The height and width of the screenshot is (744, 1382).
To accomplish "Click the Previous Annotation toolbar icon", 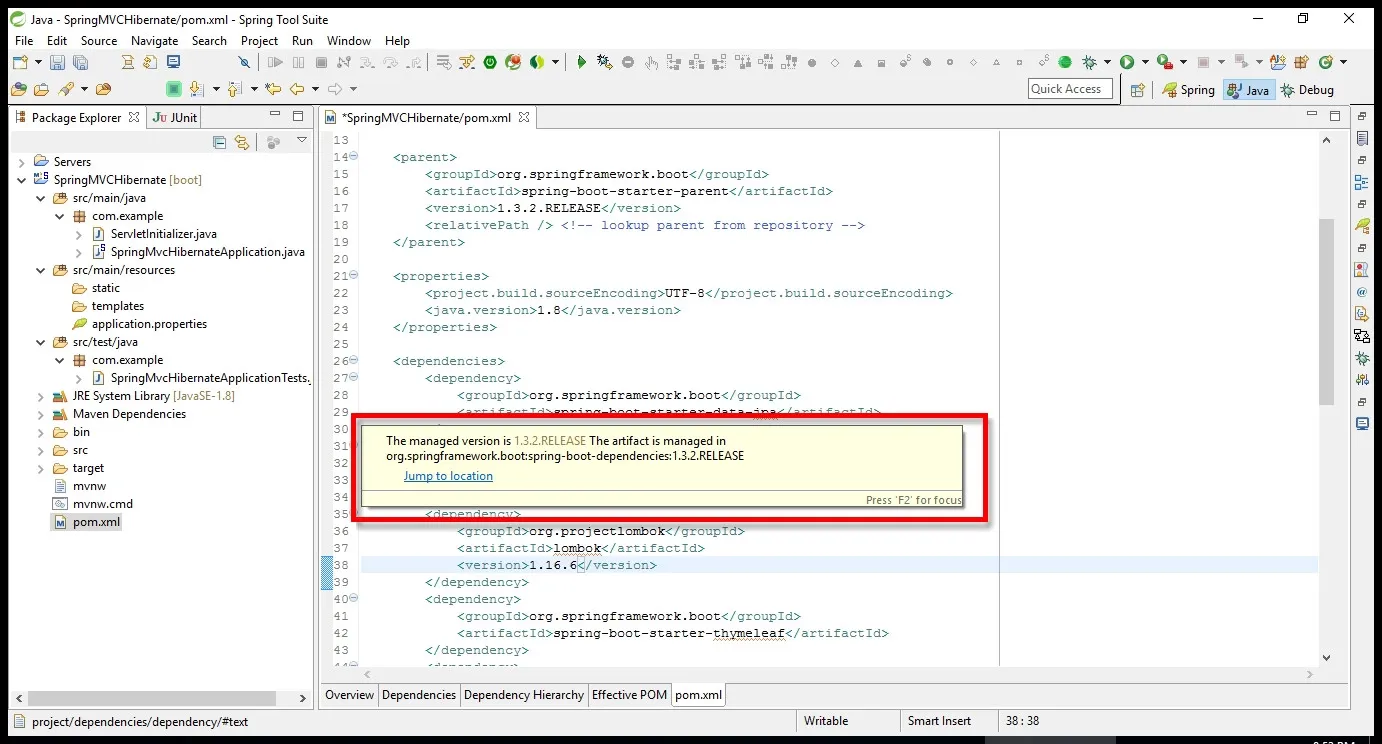I will point(235,89).
